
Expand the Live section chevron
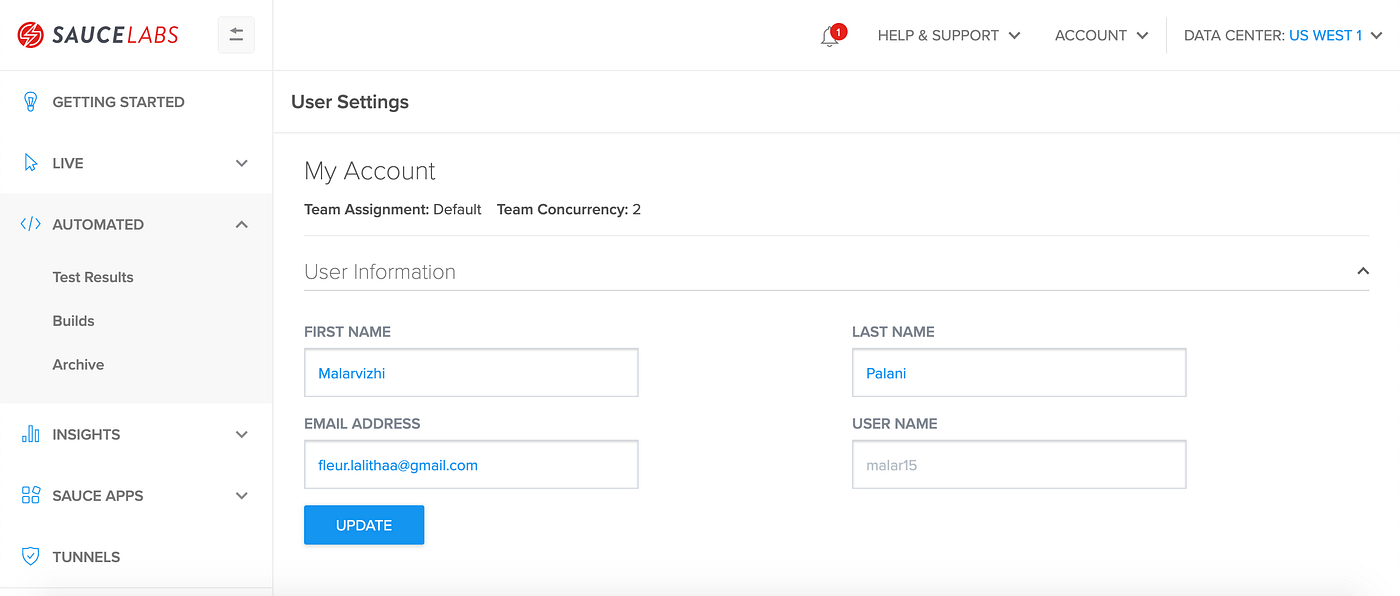(241, 162)
